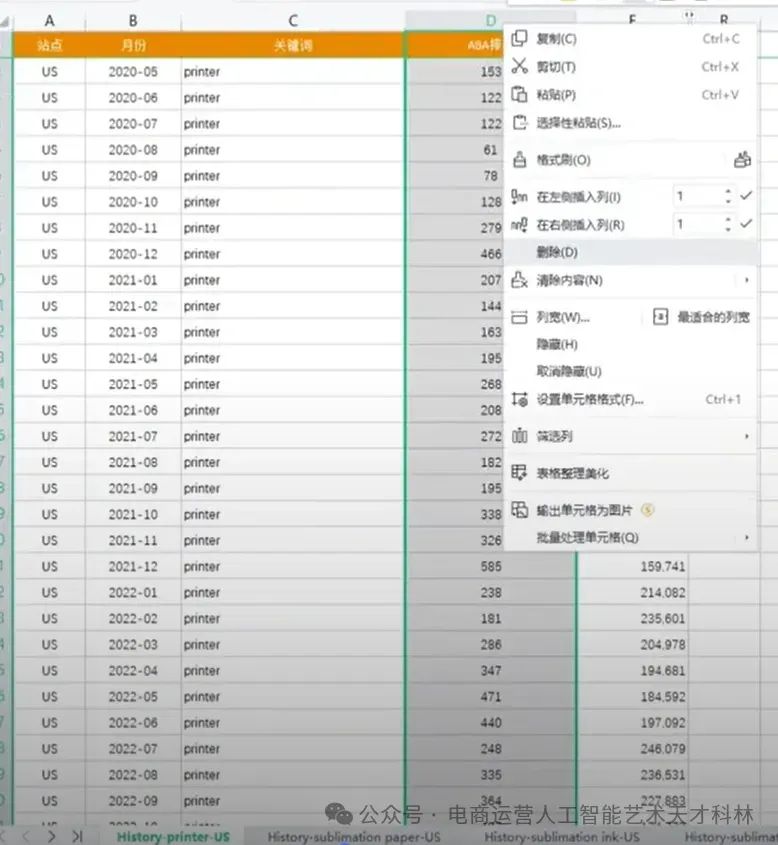The image size is (778, 845).
Task: Go to next sheet using arrow
Action: tap(52, 836)
